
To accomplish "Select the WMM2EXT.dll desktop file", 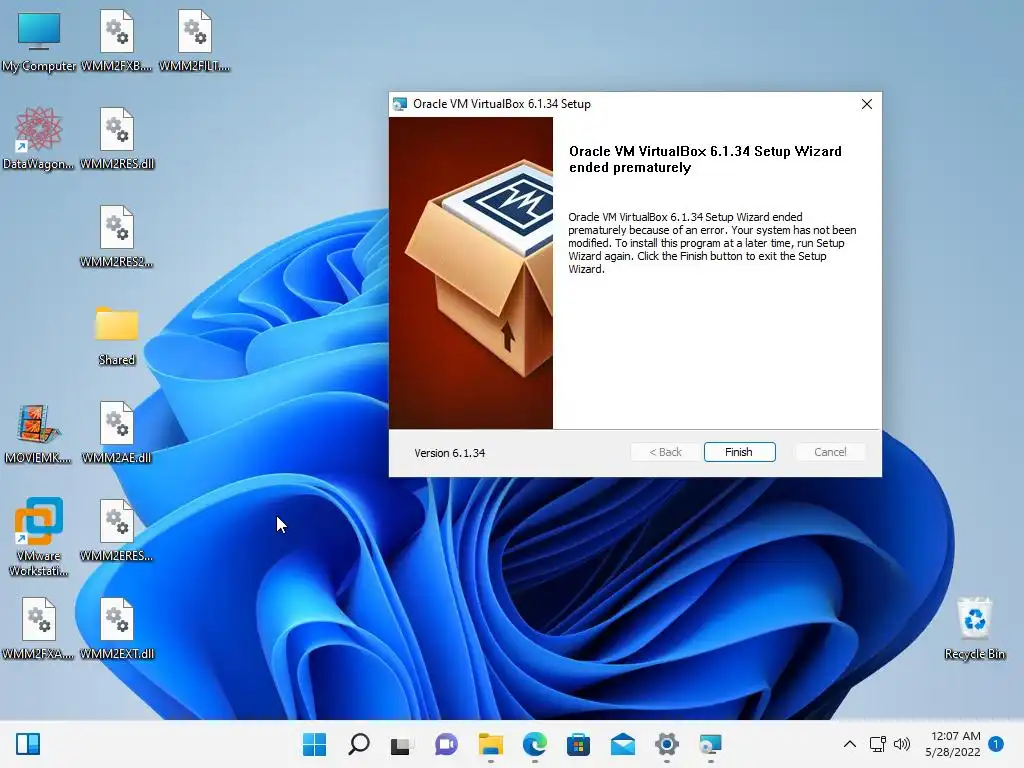I will point(117,629).
